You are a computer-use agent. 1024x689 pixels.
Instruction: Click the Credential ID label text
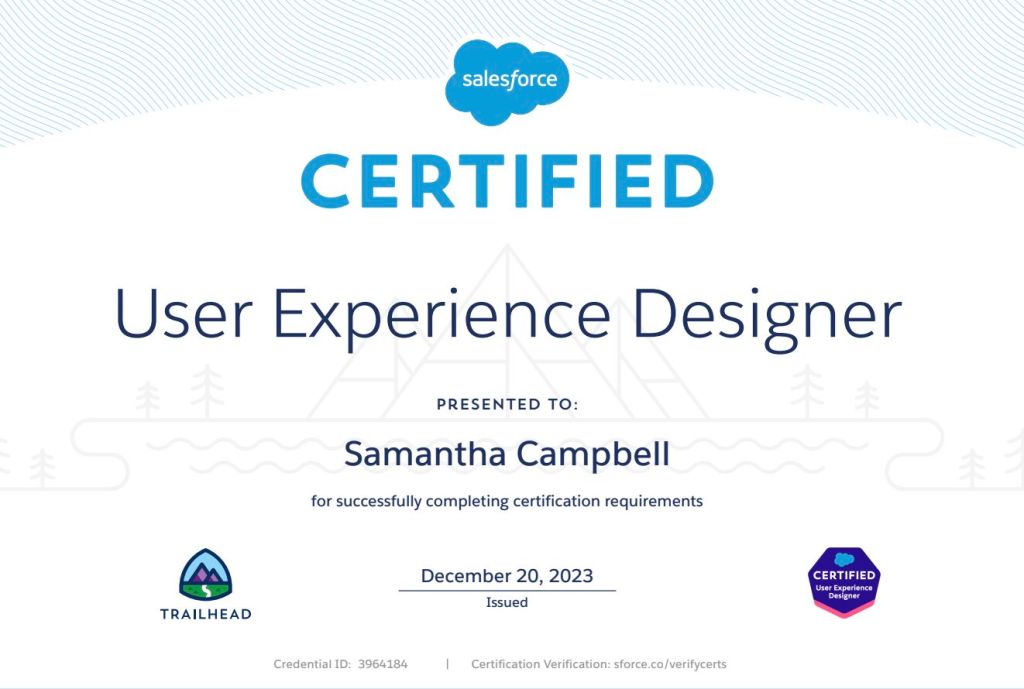coord(312,664)
